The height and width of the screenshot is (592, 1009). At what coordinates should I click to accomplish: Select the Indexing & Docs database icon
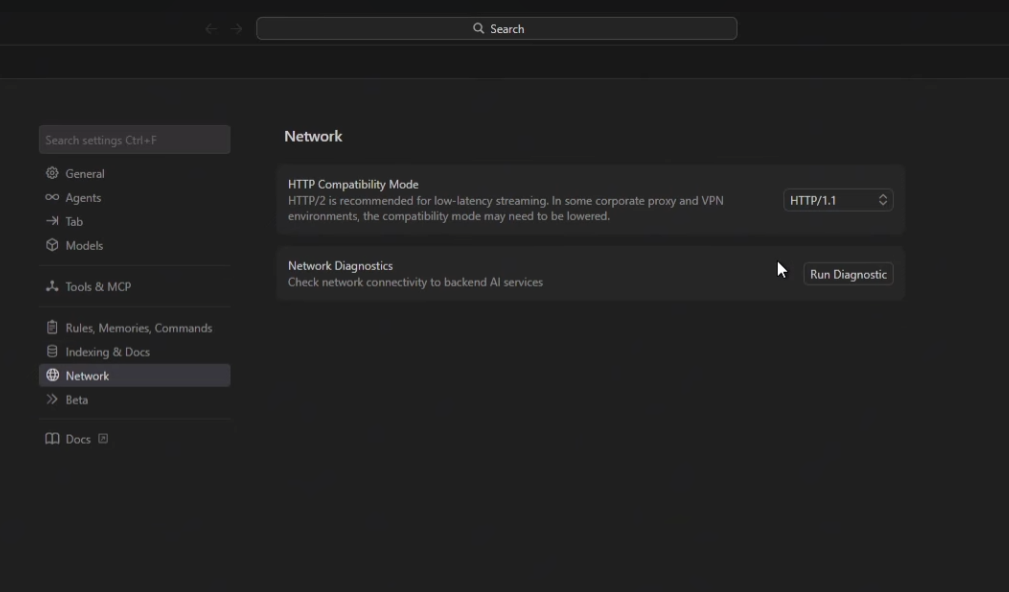tap(52, 352)
